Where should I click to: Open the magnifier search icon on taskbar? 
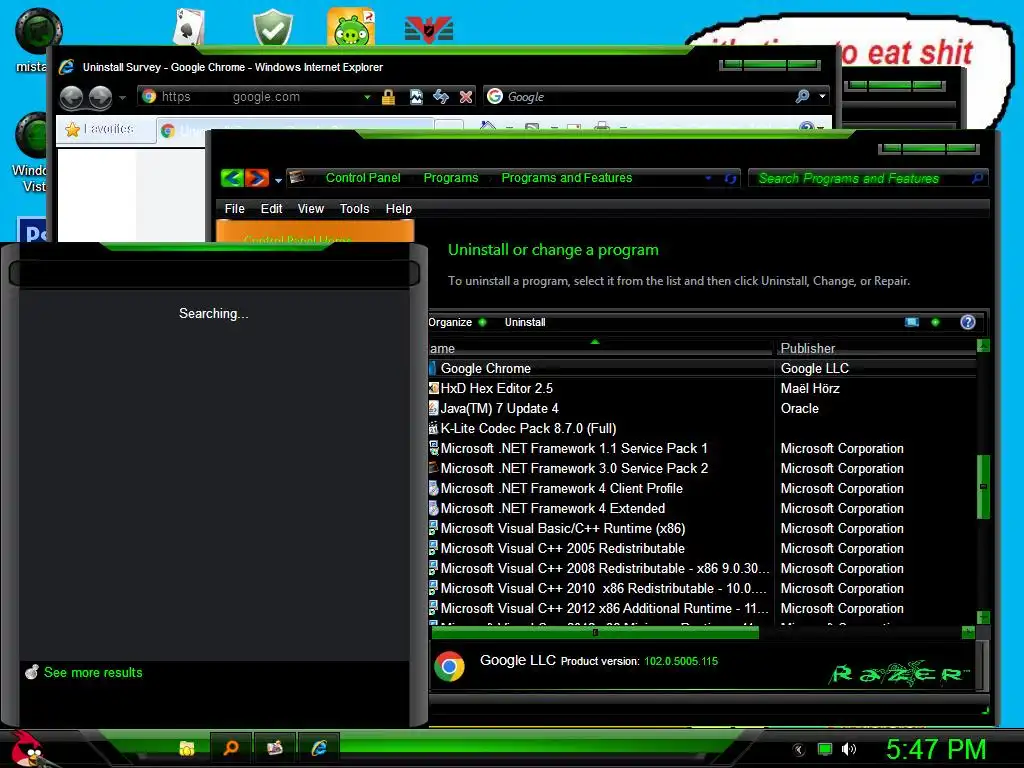coord(231,748)
